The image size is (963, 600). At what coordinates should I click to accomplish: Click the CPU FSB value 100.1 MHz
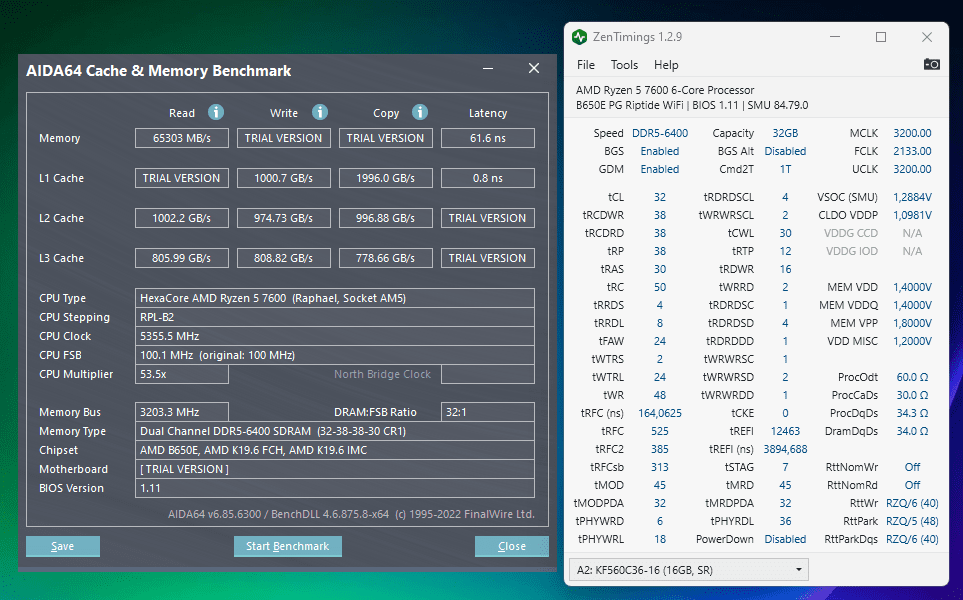335,355
